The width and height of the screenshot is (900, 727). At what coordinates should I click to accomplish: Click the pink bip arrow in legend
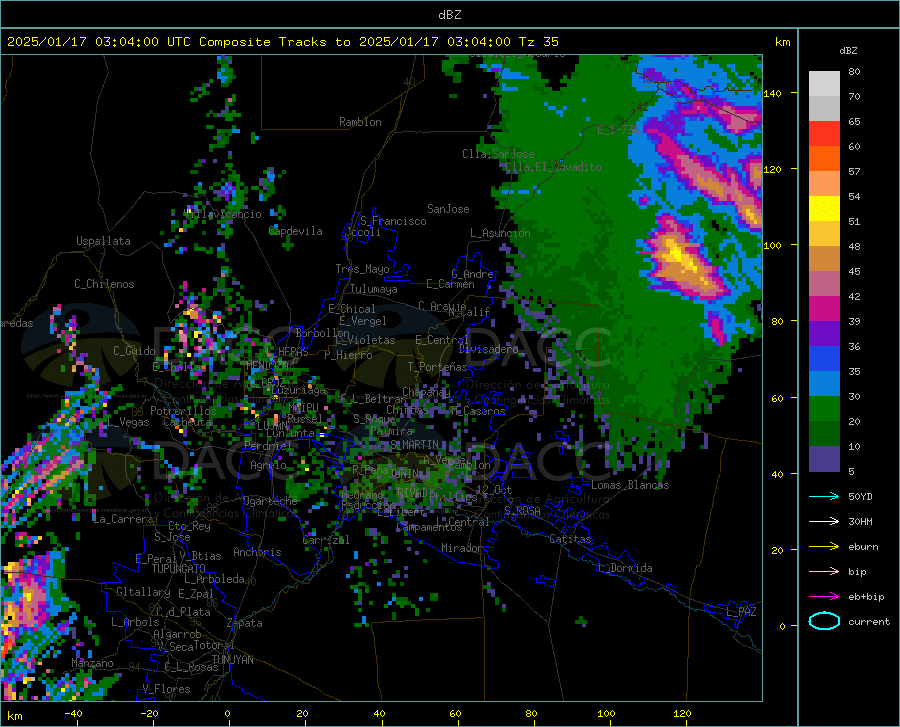[x=824, y=572]
